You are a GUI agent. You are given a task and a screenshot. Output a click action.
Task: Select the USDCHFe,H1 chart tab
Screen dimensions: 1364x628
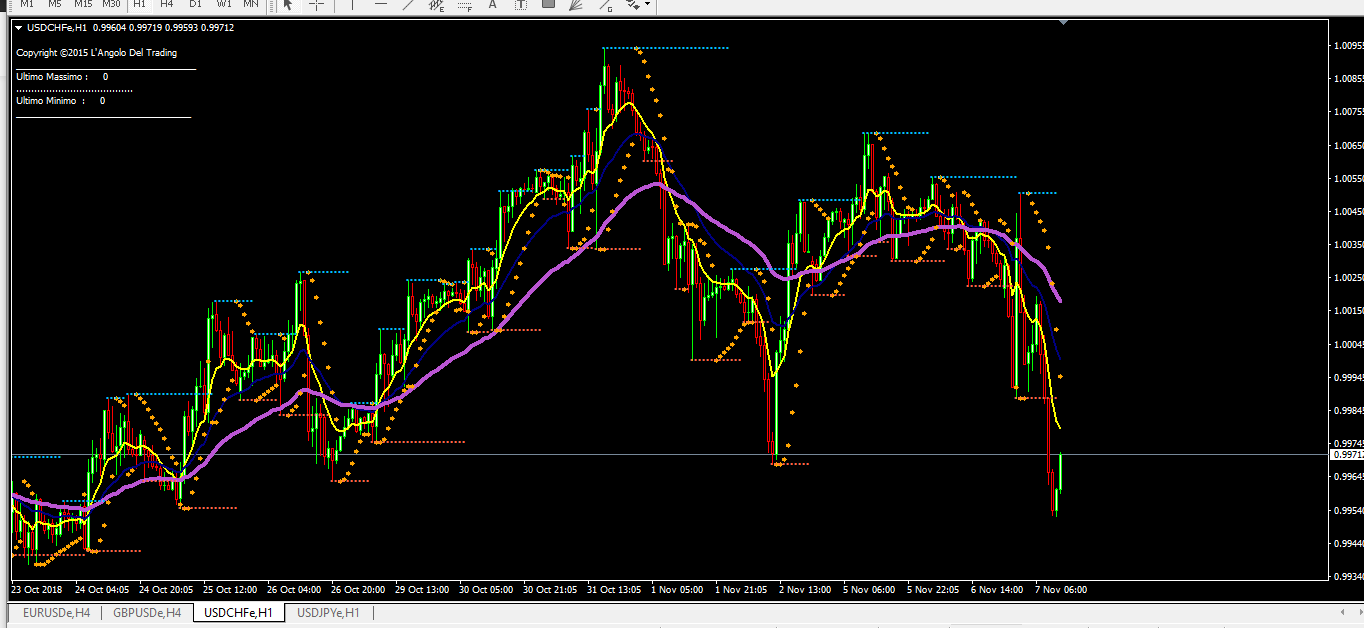coord(238,613)
